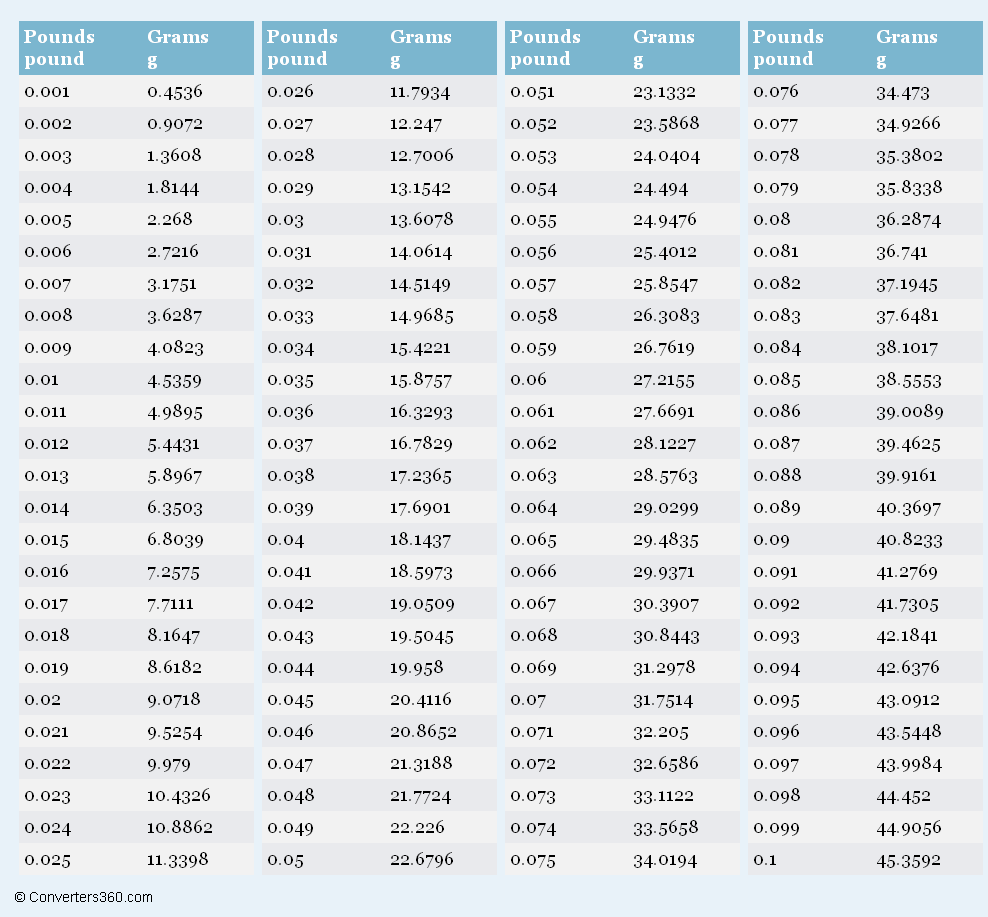
Task: Select the 0.076 pounds cell
Action: point(776,91)
